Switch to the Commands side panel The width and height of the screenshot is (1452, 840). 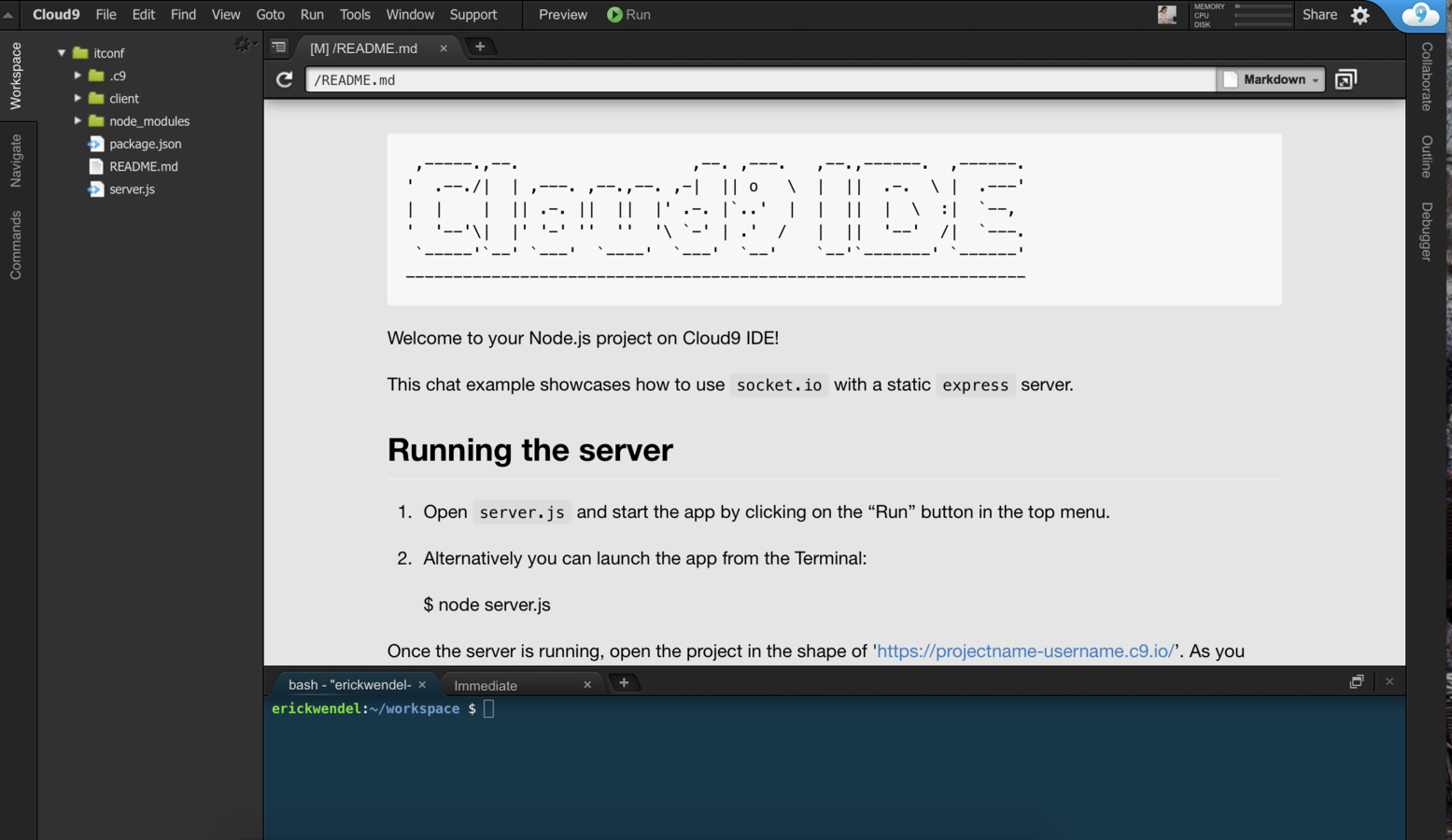click(16, 245)
